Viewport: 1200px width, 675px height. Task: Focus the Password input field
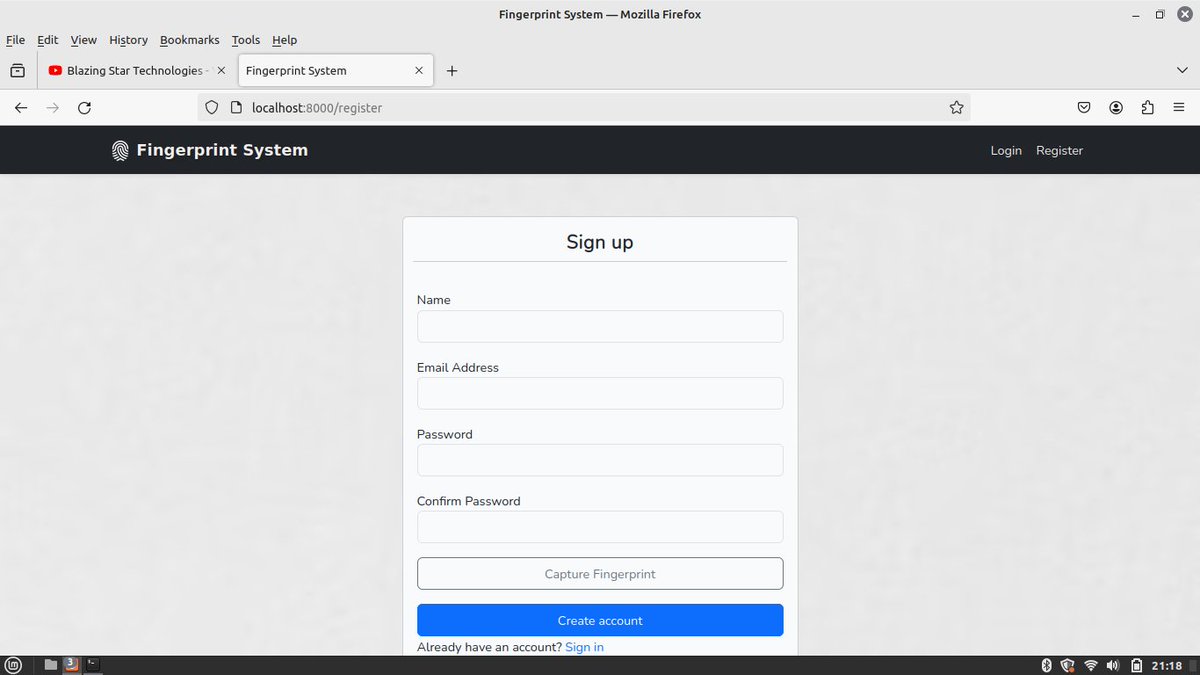coord(600,460)
